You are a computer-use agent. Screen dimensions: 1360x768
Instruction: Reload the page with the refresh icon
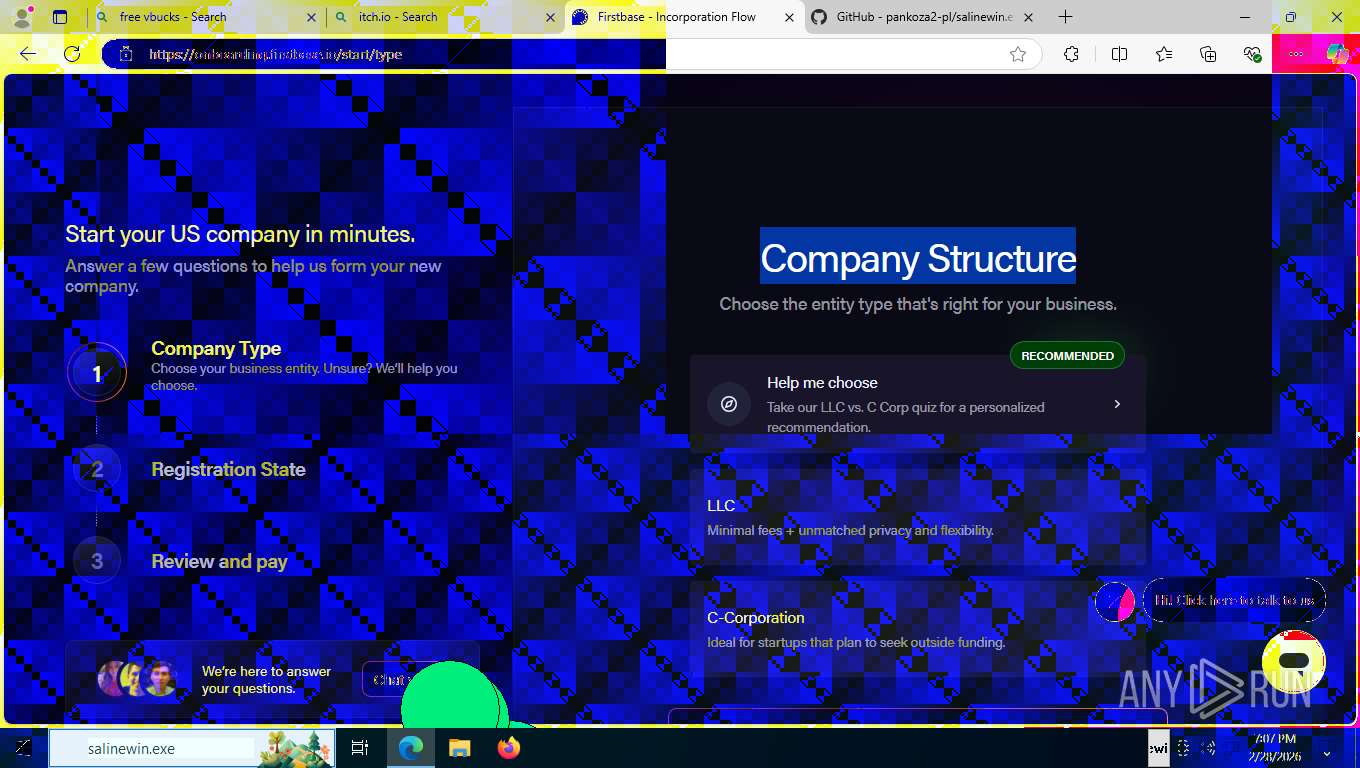click(72, 54)
